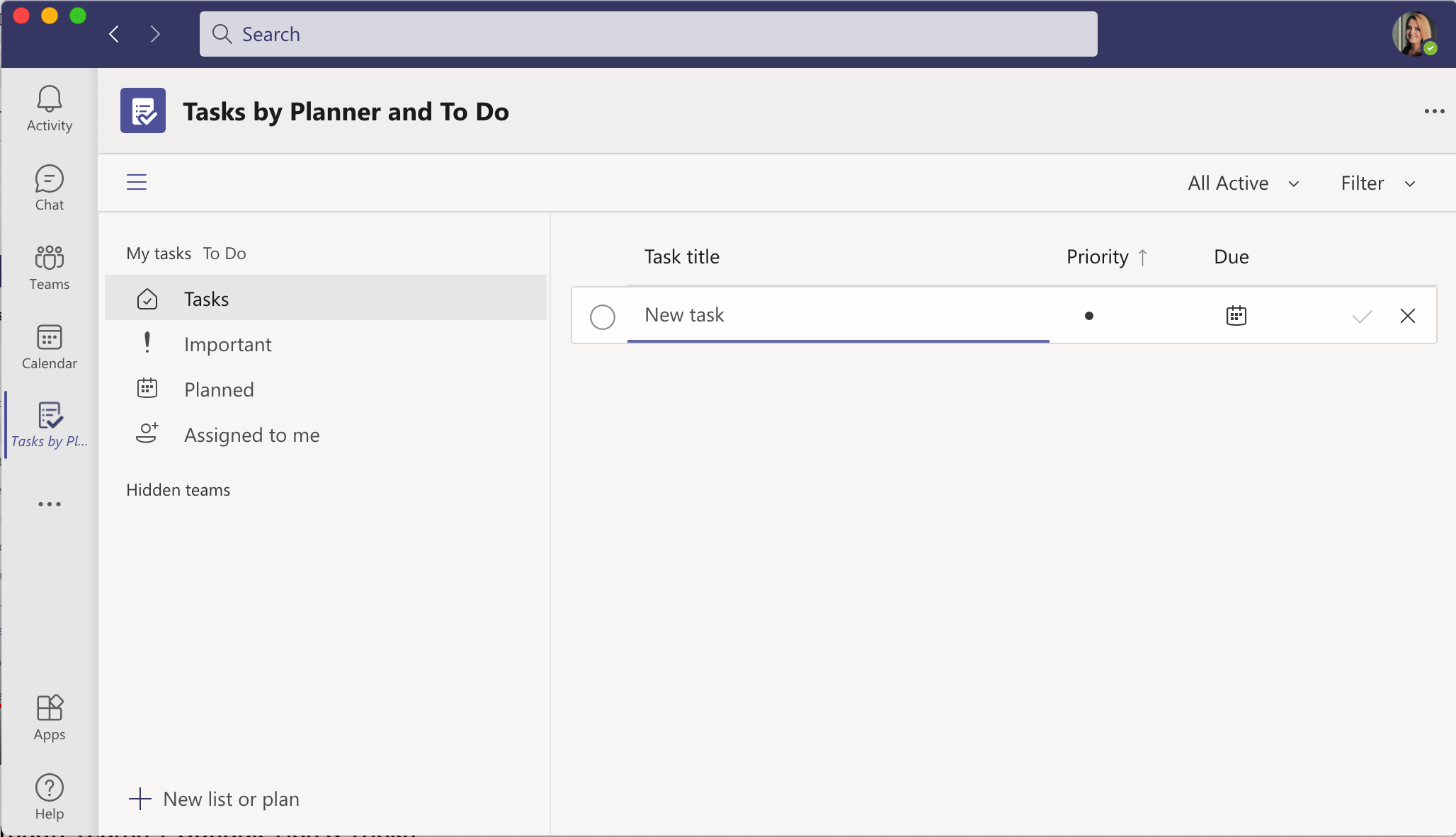This screenshot has height=837, width=1456.
Task: Open the Planned list
Action: click(x=326, y=389)
